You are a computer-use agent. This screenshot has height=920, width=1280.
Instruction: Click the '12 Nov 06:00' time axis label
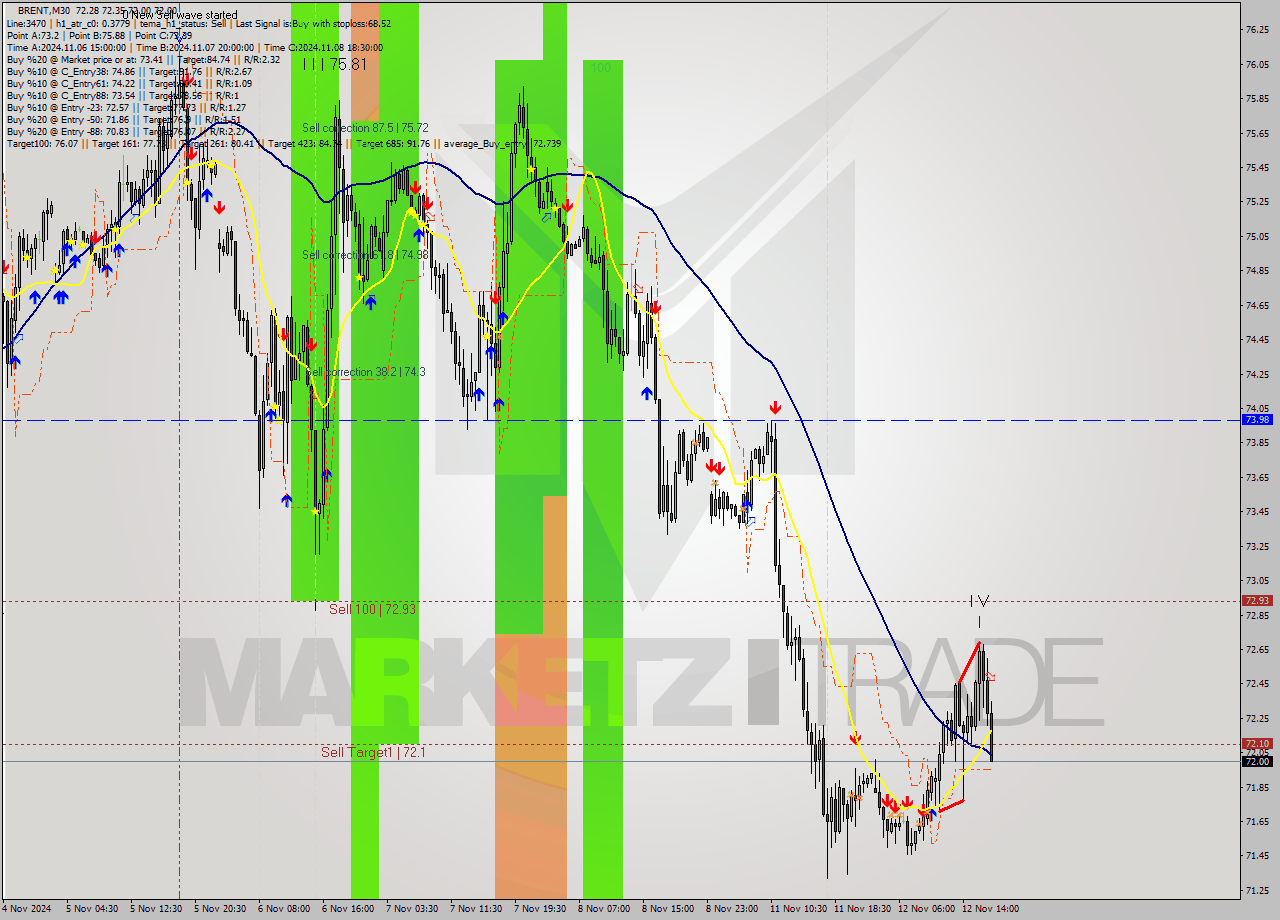927,909
